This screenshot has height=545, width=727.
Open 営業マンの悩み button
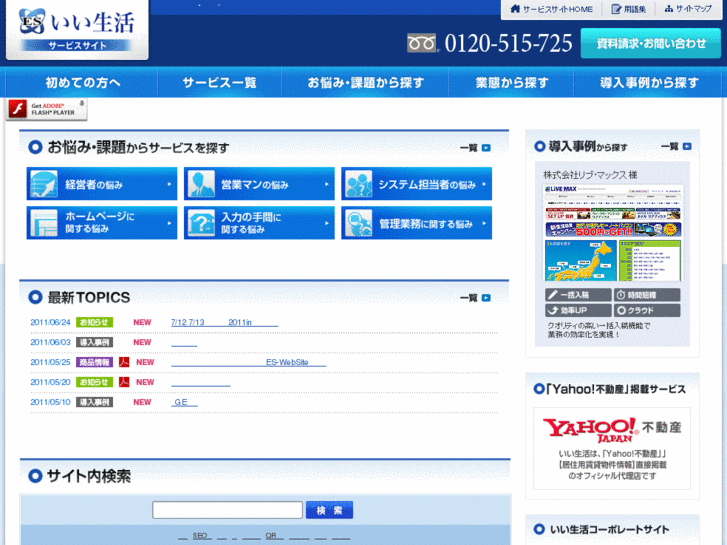click(x=259, y=184)
